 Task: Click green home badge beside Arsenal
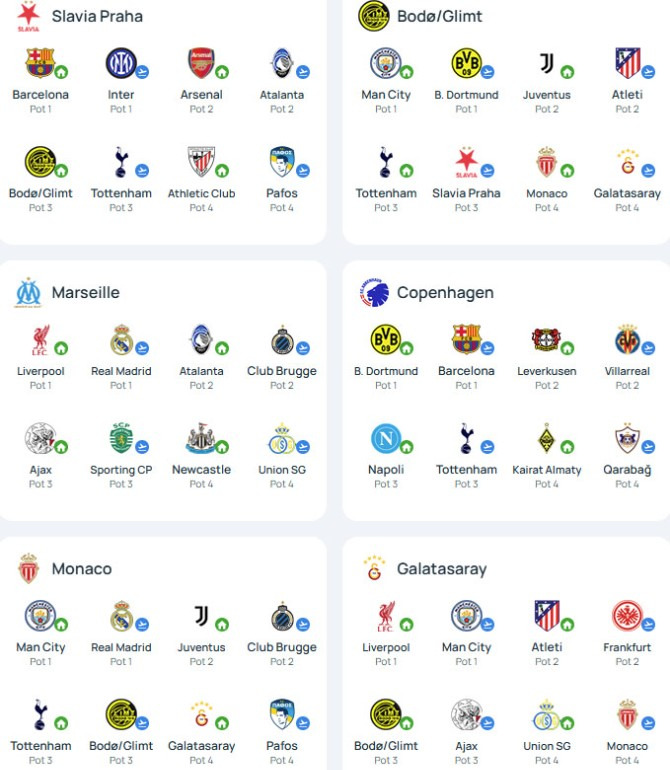(x=222, y=72)
